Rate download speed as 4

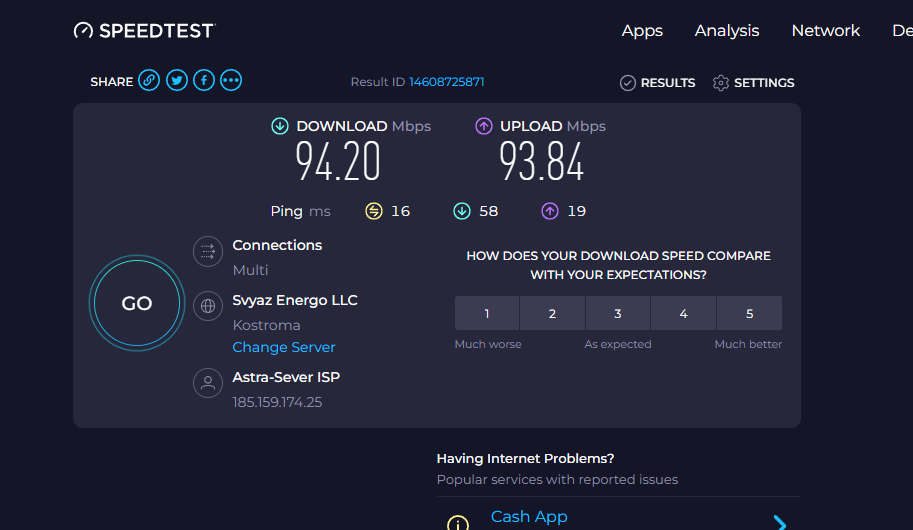684,313
